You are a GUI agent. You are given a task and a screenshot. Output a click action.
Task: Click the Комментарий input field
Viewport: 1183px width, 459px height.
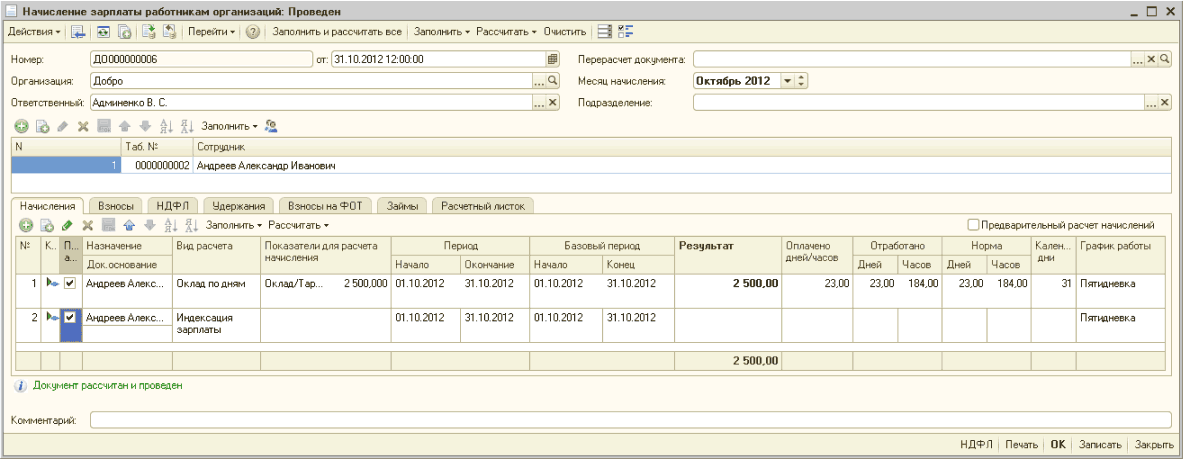click(x=629, y=420)
